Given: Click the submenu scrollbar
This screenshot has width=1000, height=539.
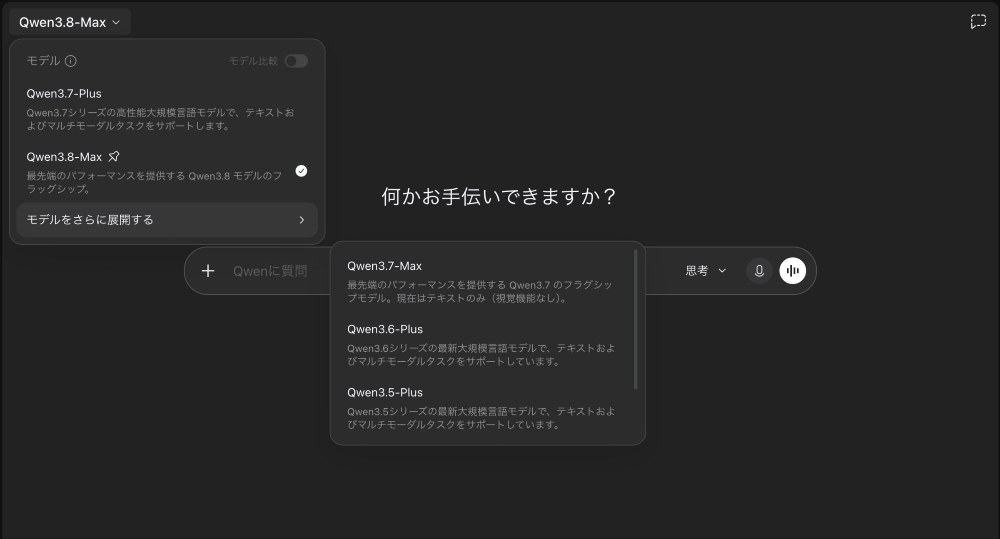Looking at the screenshot, I should 635,319.
